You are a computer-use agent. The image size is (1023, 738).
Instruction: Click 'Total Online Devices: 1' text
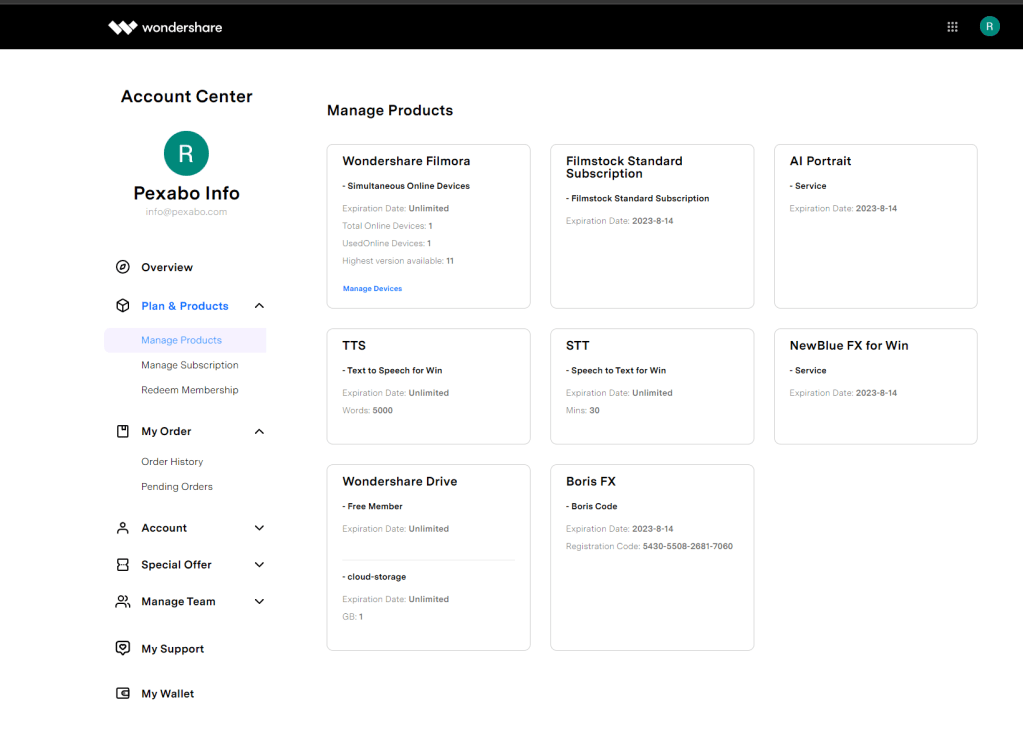click(387, 226)
